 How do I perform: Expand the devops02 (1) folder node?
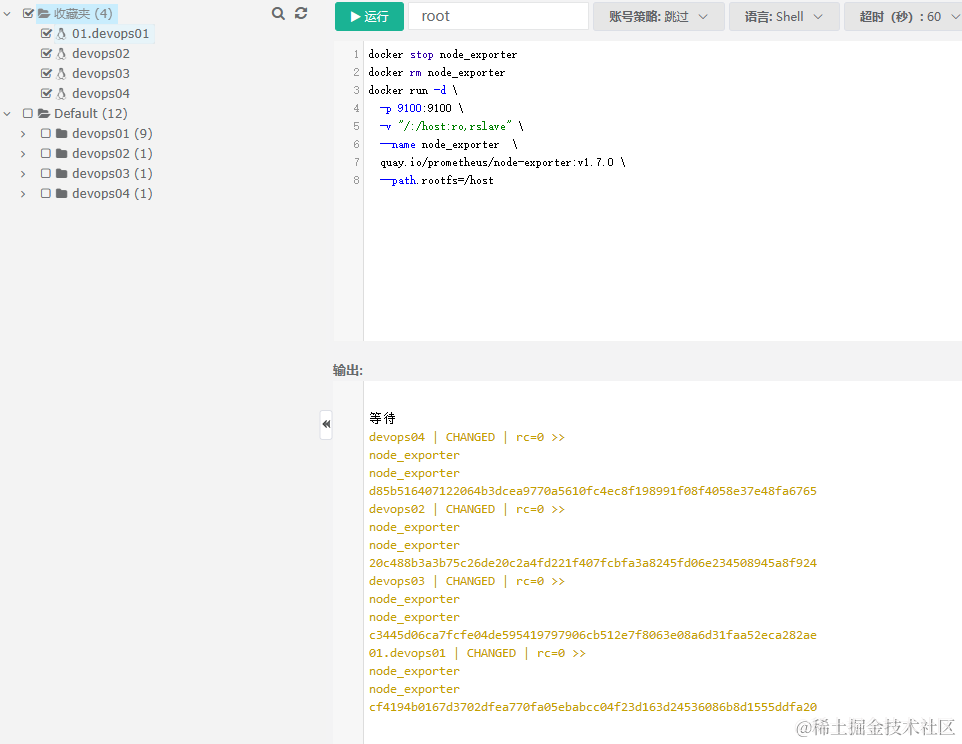click(23, 154)
